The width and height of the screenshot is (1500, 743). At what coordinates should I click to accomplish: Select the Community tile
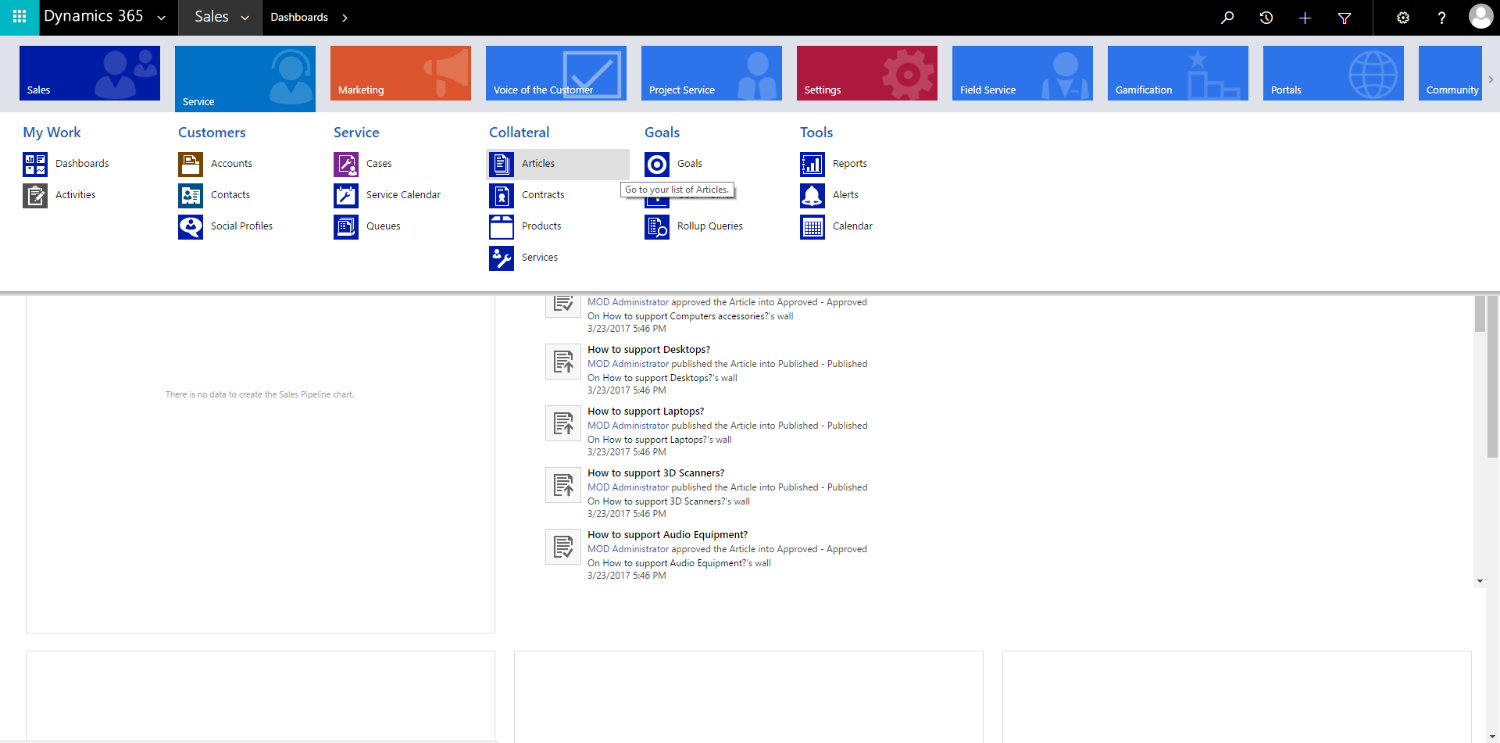pyautogui.click(x=1450, y=73)
